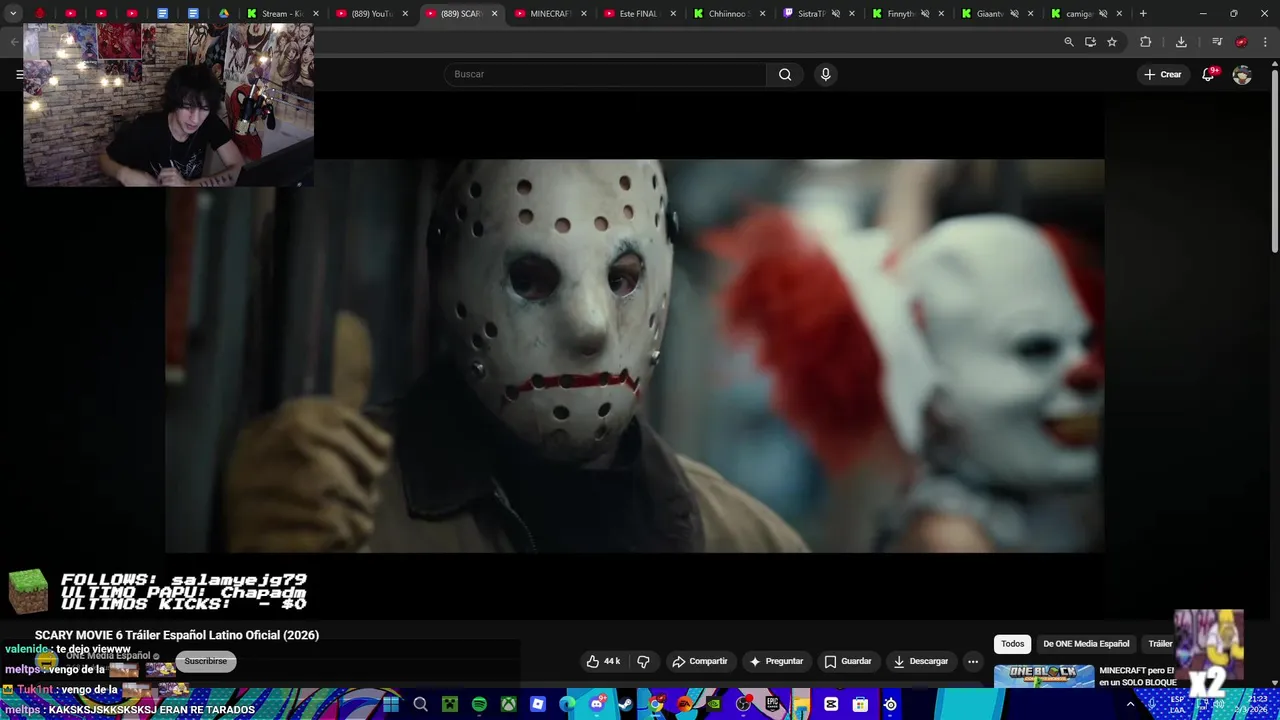The height and width of the screenshot is (720, 1280).
Task: Open SteelSeries app from the taskbar
Action: coord(890,704)
